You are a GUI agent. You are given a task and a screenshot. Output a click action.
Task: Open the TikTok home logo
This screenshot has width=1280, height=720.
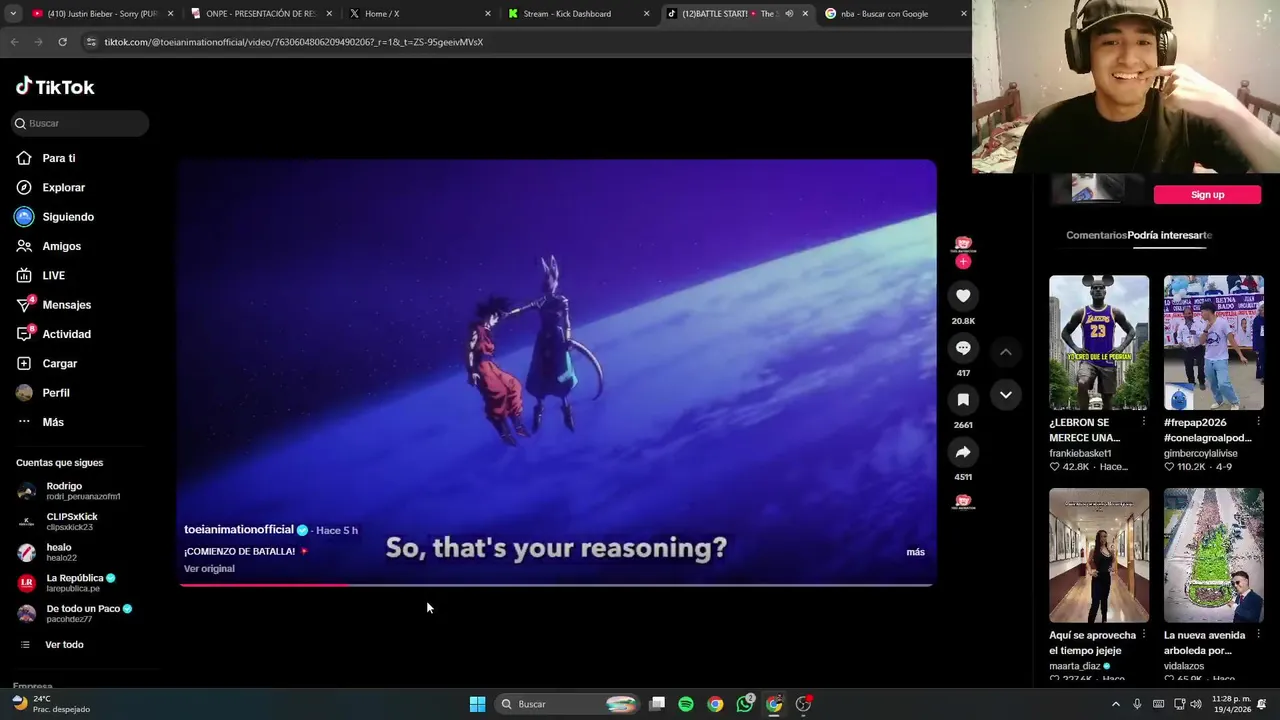55,87
